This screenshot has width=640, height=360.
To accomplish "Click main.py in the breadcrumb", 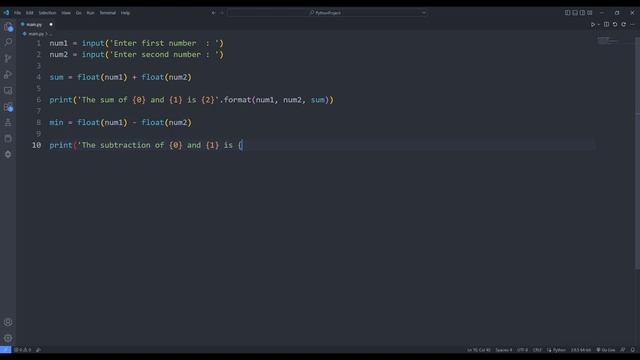I will point(36,34).
